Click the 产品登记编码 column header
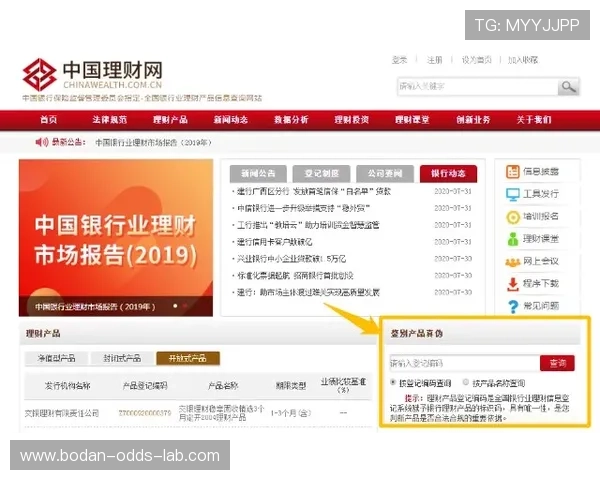This screenshot has width=600, height=480. (145, 386)
